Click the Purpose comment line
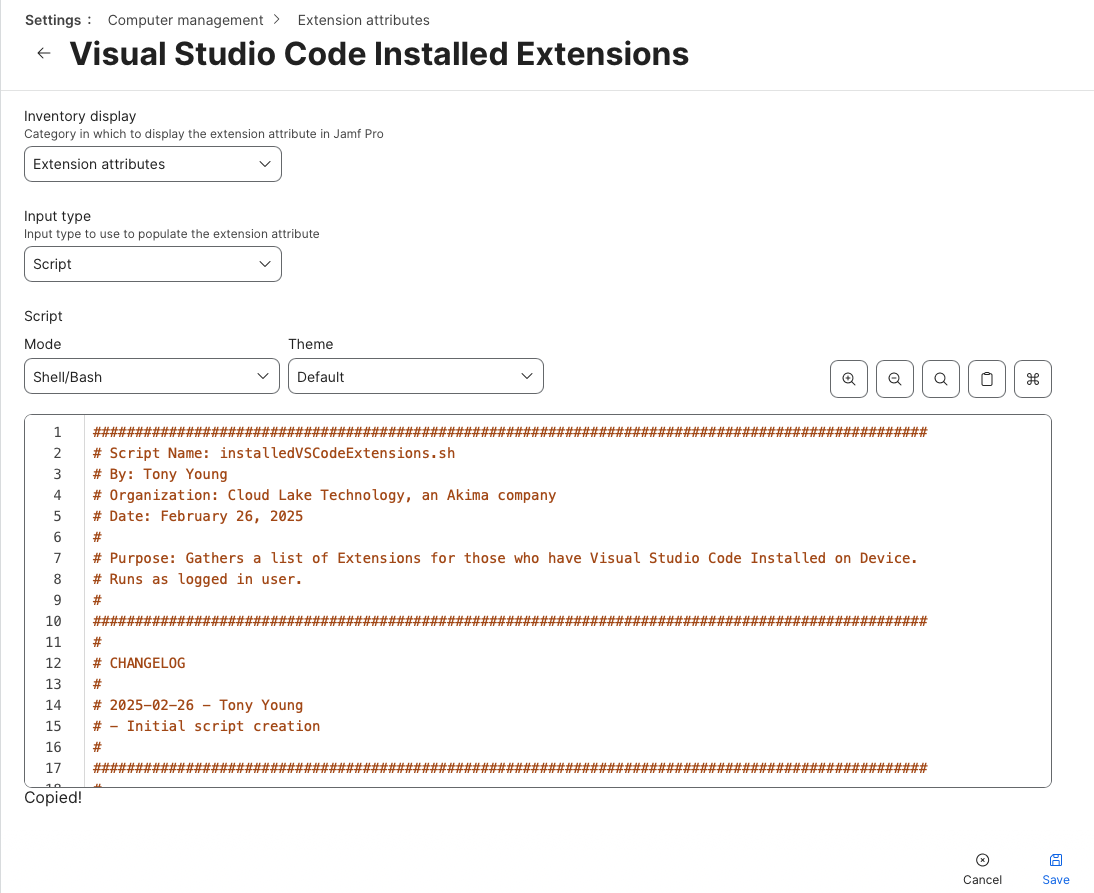This screenshot has width=1094, height=893. pyautogui.click(x=505, y=558)
